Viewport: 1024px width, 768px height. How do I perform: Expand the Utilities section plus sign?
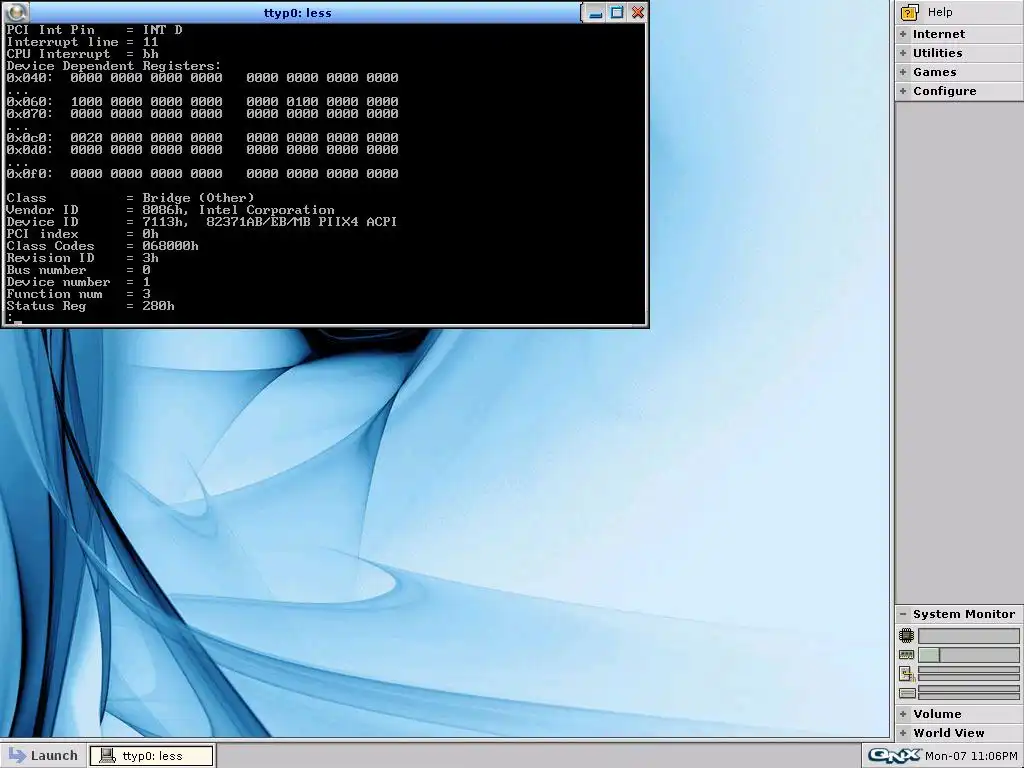tap(903, 53)
